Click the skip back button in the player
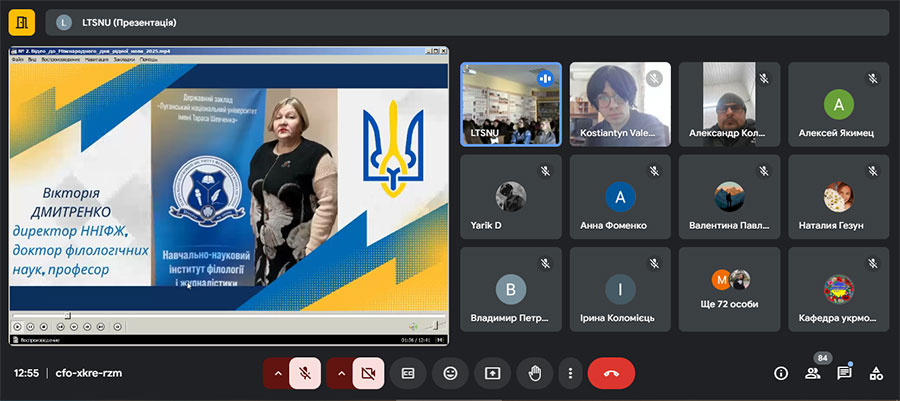 [60, 326]
